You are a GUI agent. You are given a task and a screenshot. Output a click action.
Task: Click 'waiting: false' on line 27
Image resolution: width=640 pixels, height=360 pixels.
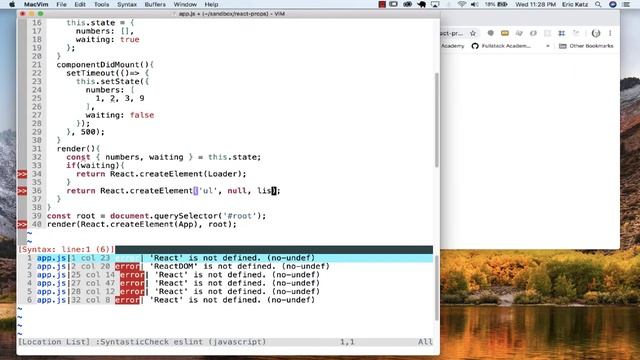tap(120, 115)
